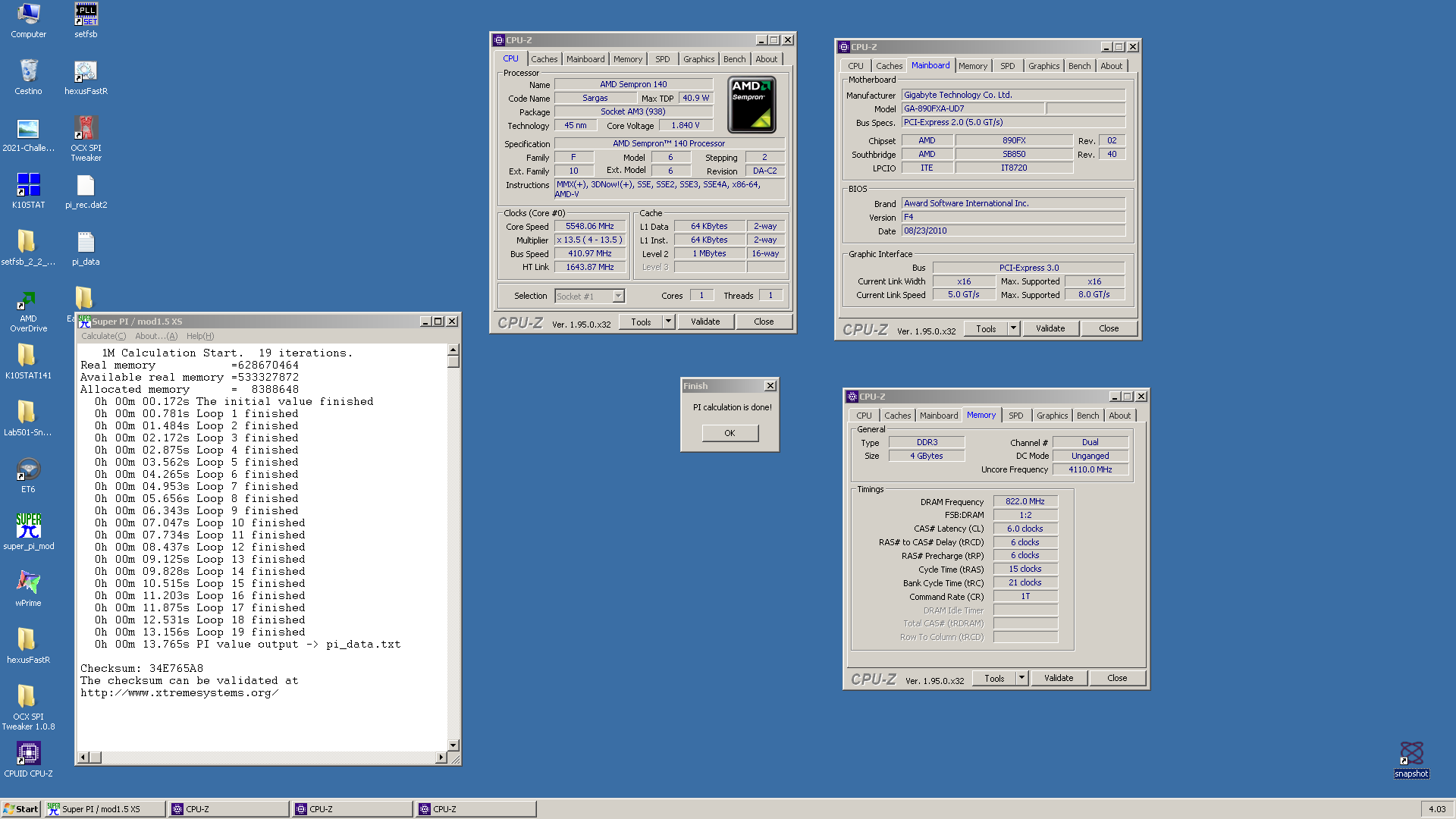Open the Calculate menu in Super PI

(x=103, y=336)
